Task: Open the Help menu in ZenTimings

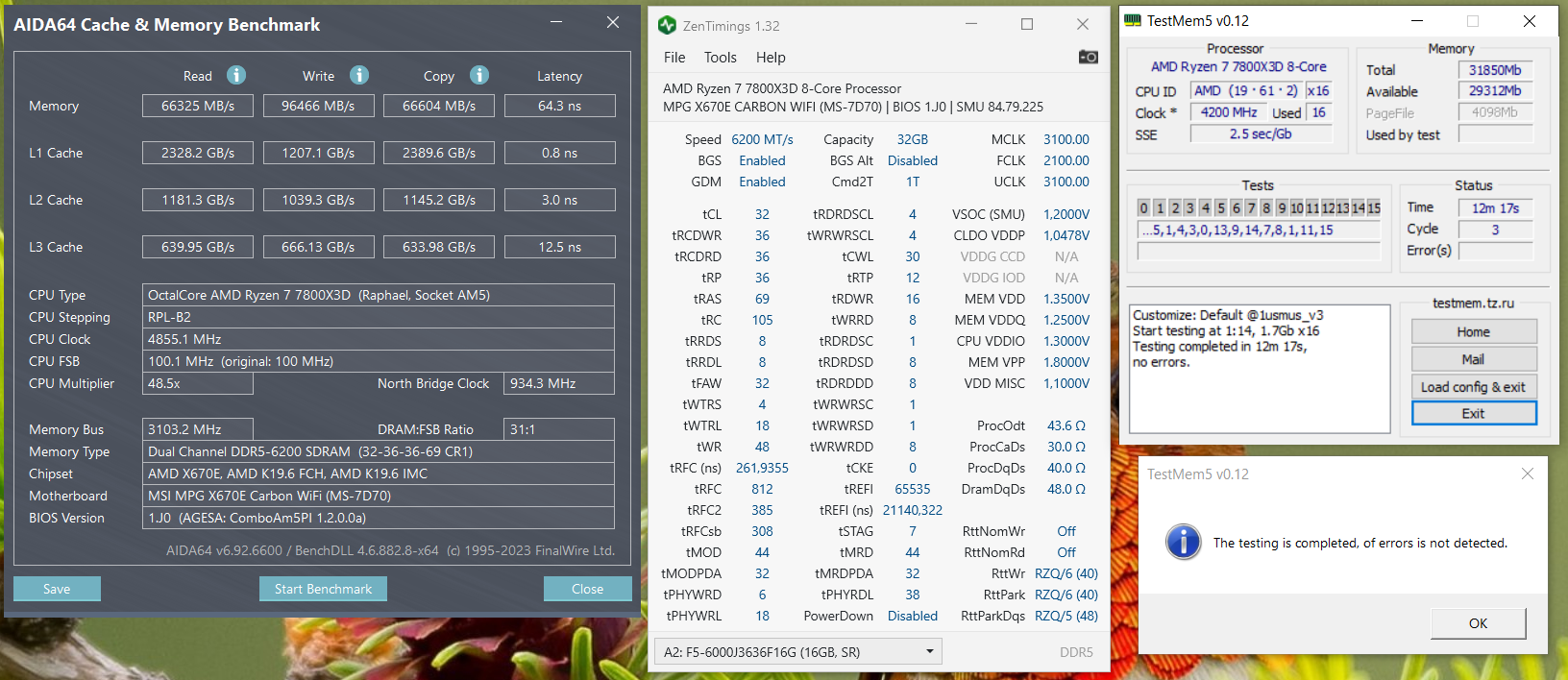Action: (771, 58)
